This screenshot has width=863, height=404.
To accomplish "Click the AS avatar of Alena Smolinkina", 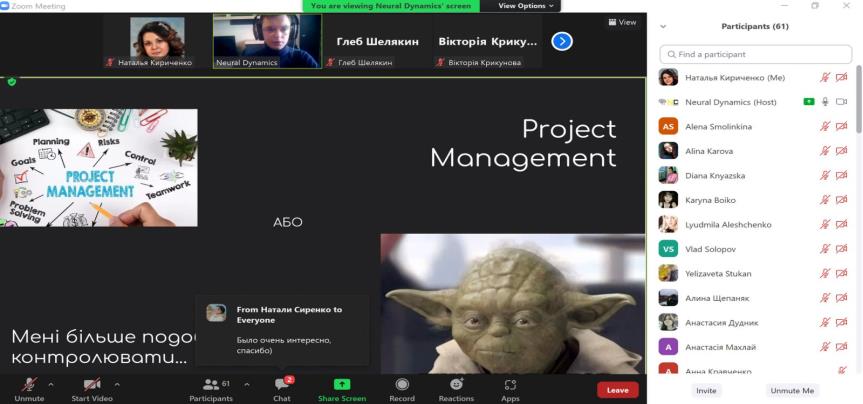I will 668,127.
